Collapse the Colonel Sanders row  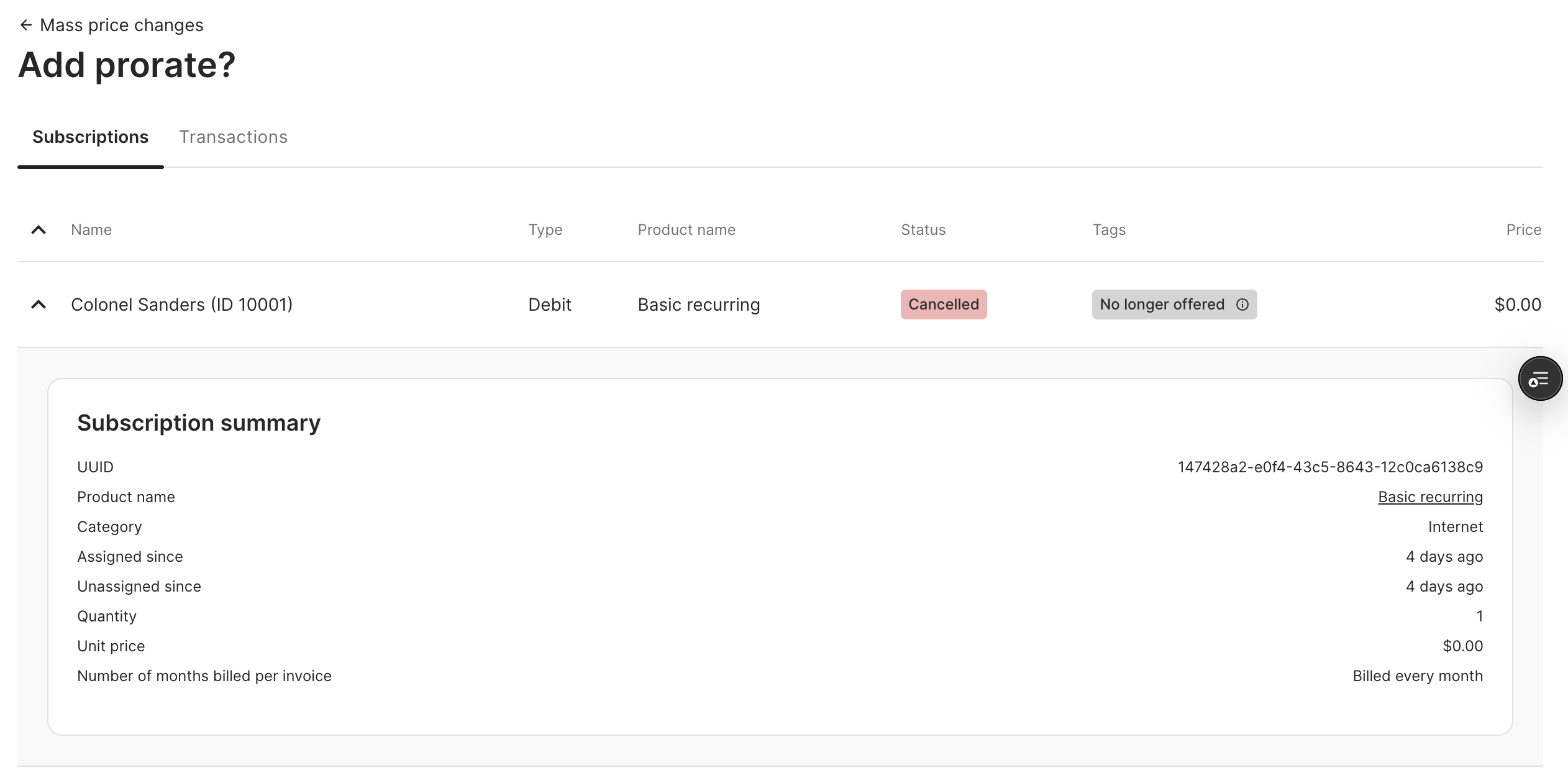coord(39,304)
